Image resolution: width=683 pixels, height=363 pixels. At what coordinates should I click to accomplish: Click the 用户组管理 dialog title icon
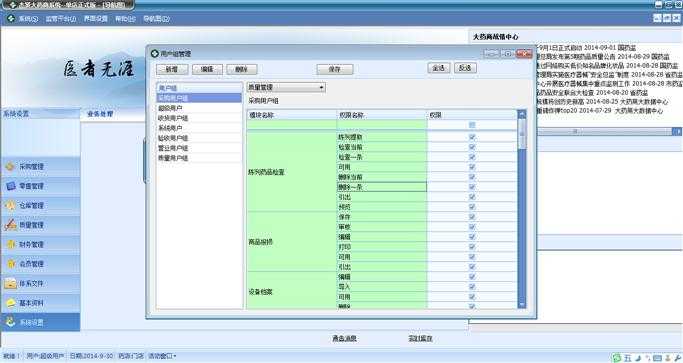(154, 54)
